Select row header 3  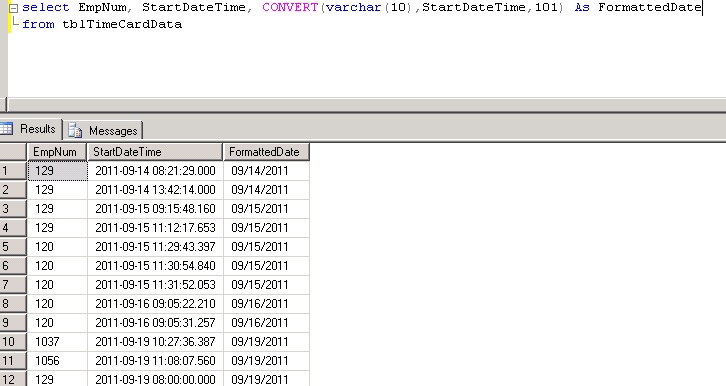point(13,209)
